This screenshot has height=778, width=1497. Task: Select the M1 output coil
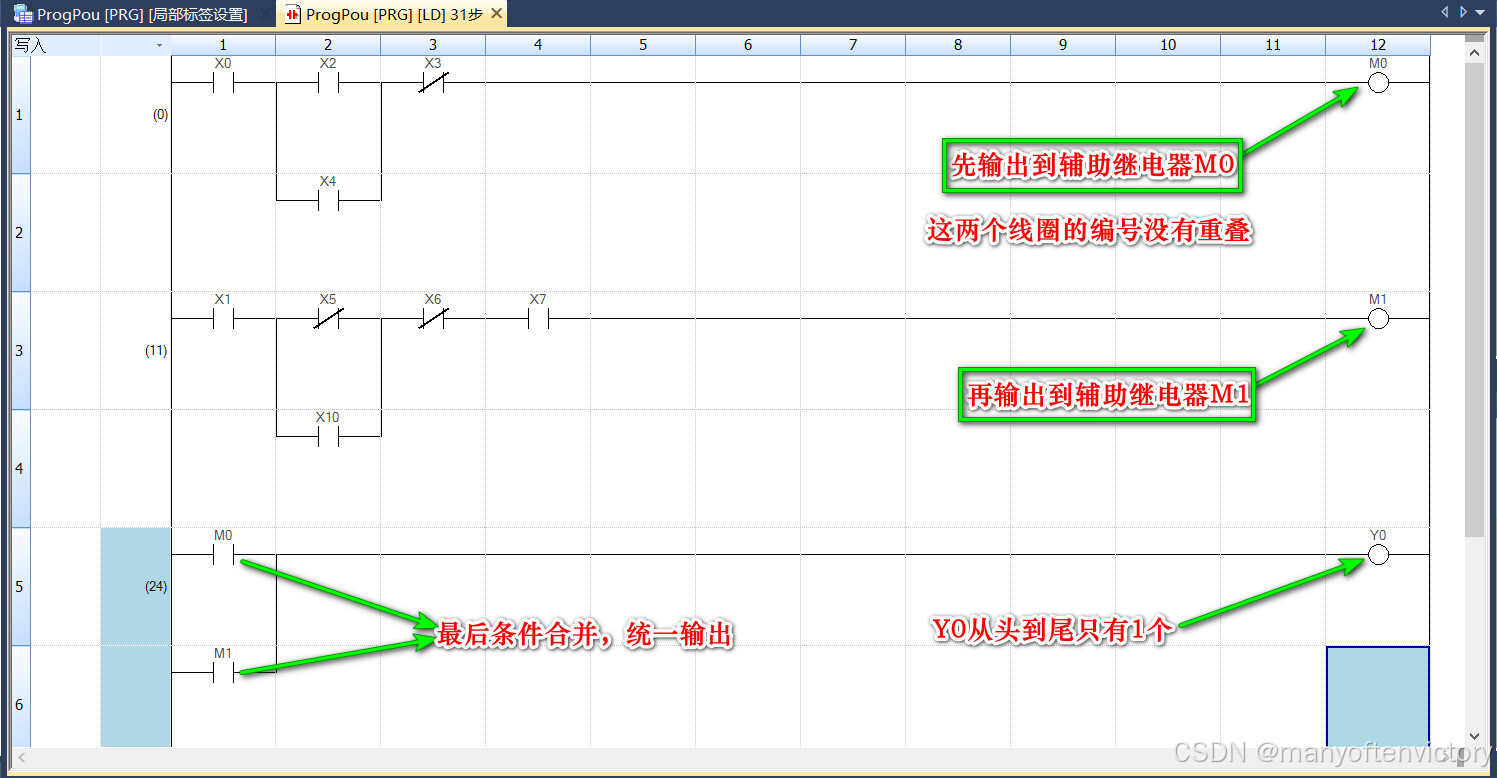point(1378,320)
